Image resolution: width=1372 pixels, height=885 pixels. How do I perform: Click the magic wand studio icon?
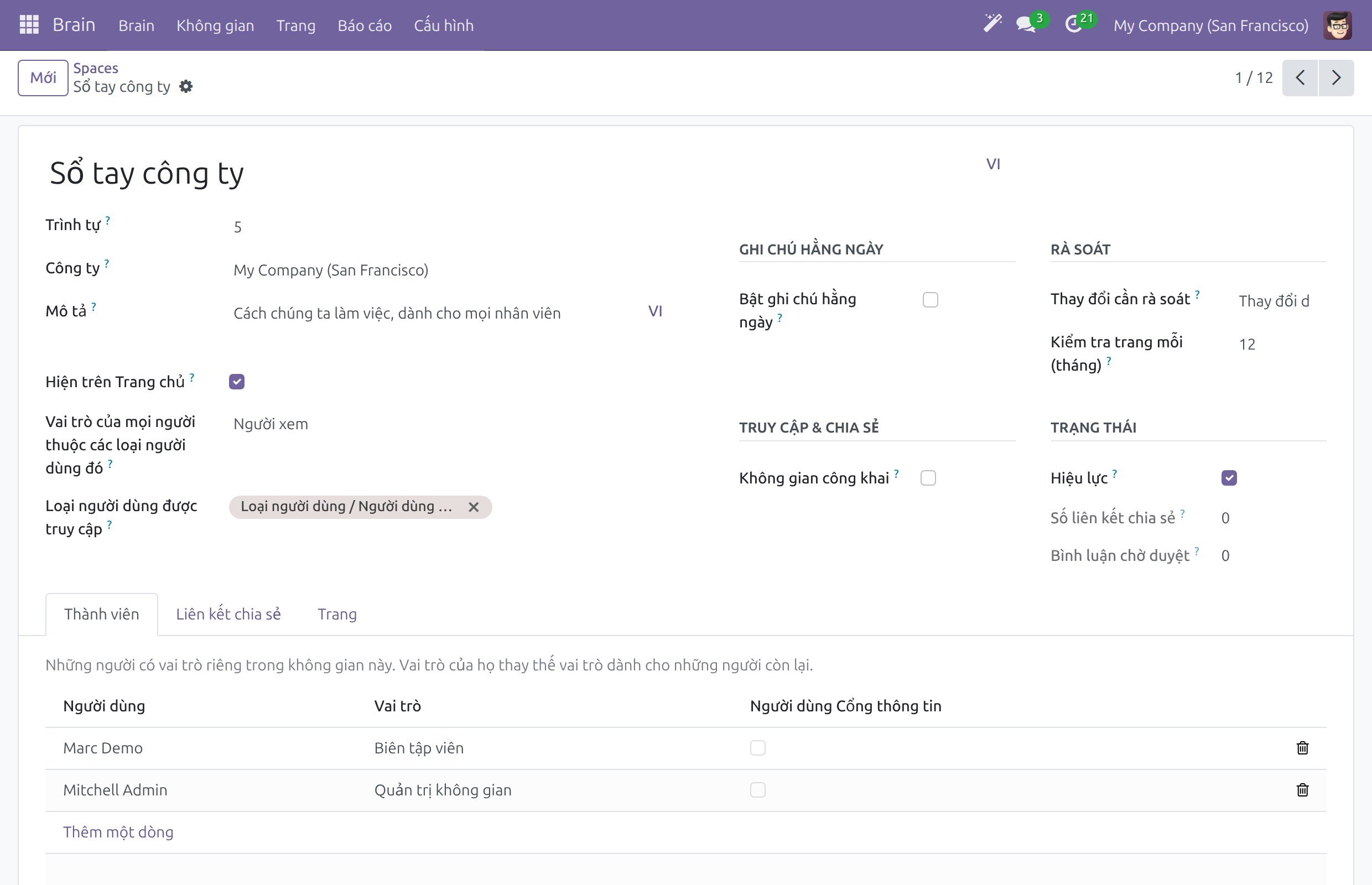(x=992, y=24)
